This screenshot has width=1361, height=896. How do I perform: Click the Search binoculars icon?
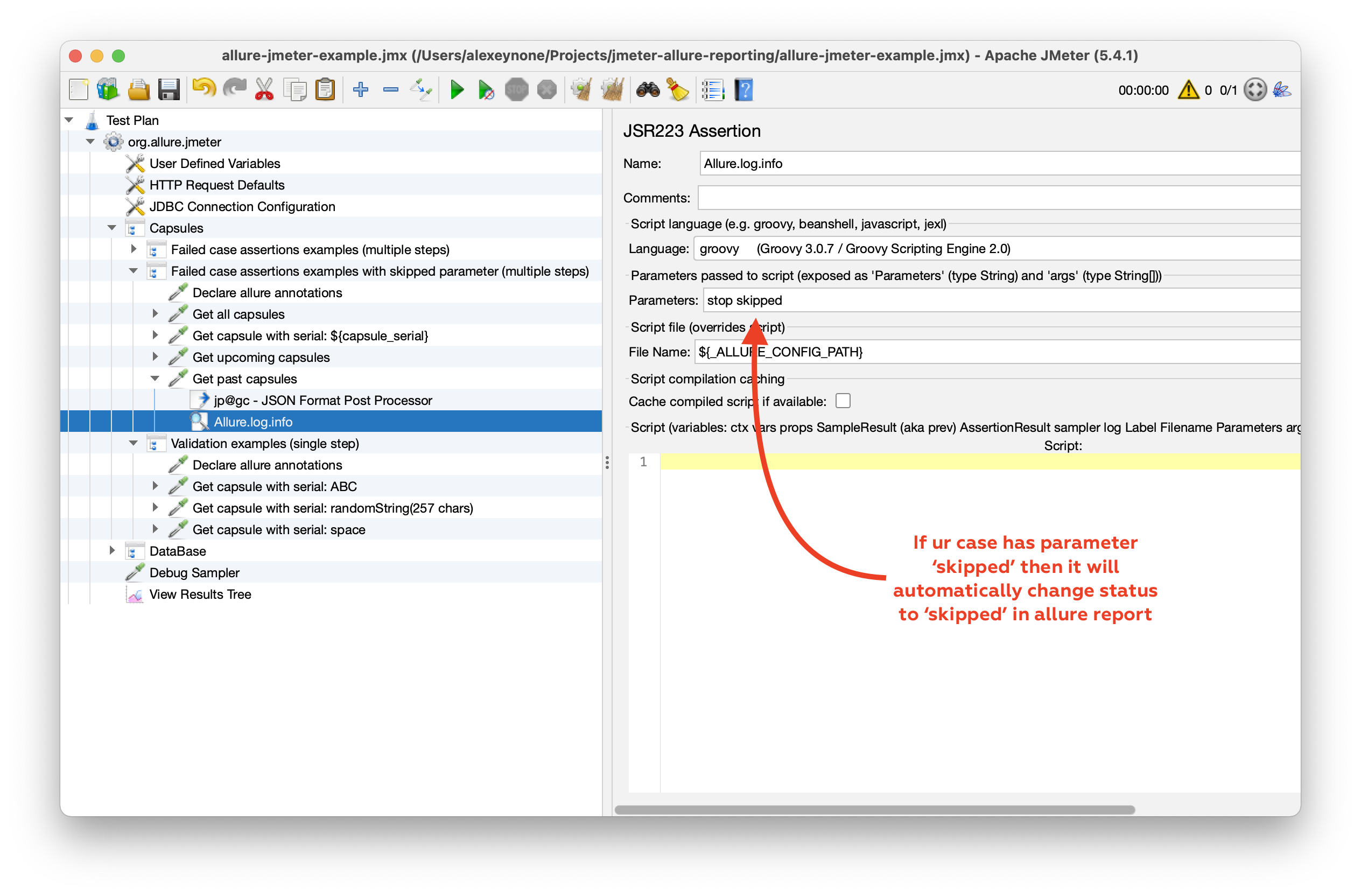648,90
